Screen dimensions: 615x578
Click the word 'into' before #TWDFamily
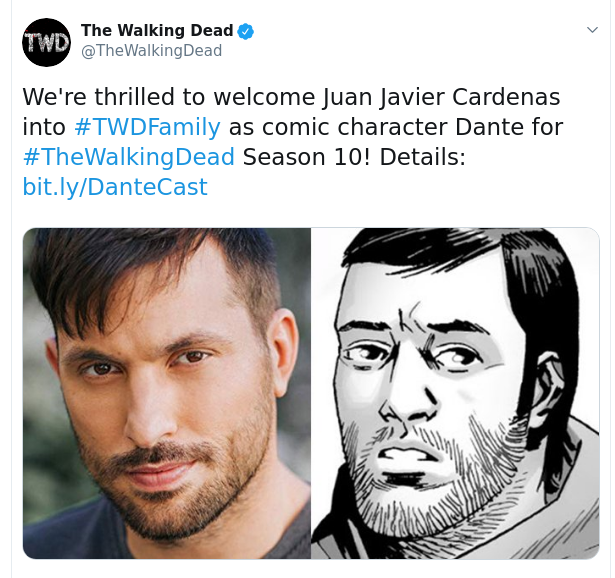[x=44, y=127]
